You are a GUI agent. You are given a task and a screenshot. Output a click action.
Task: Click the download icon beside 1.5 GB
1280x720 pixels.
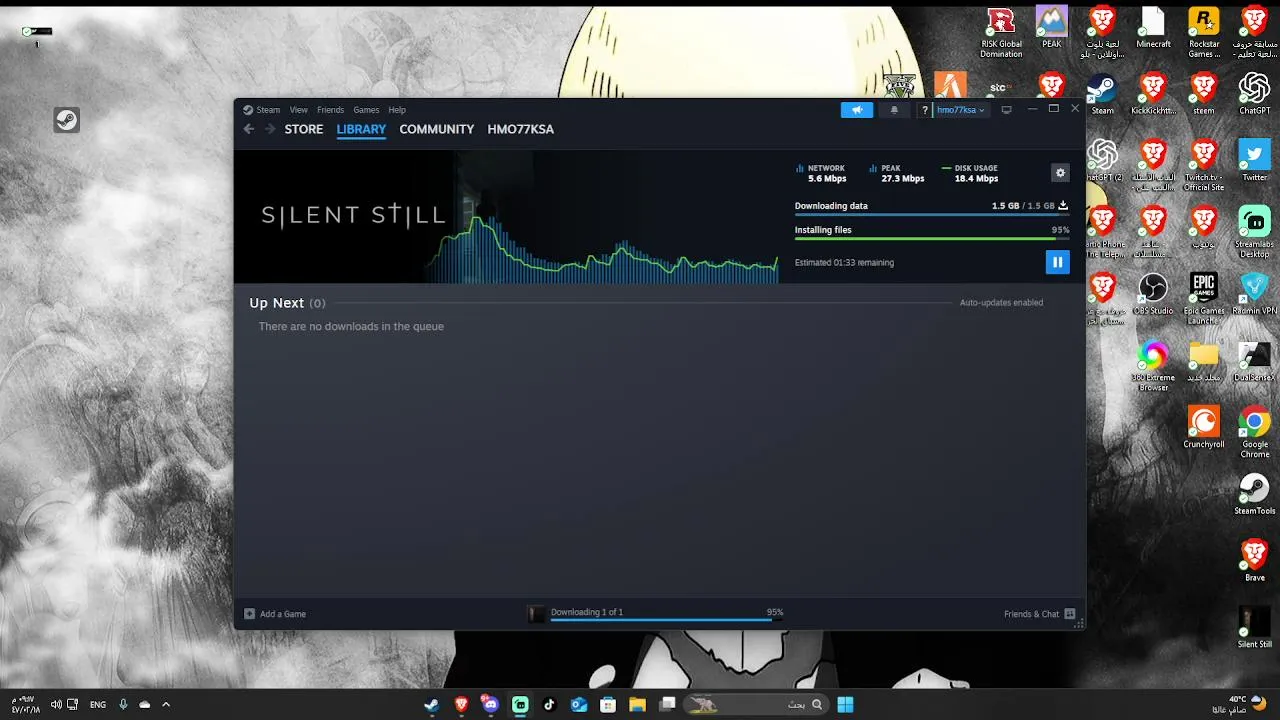tap(1063, 206)
